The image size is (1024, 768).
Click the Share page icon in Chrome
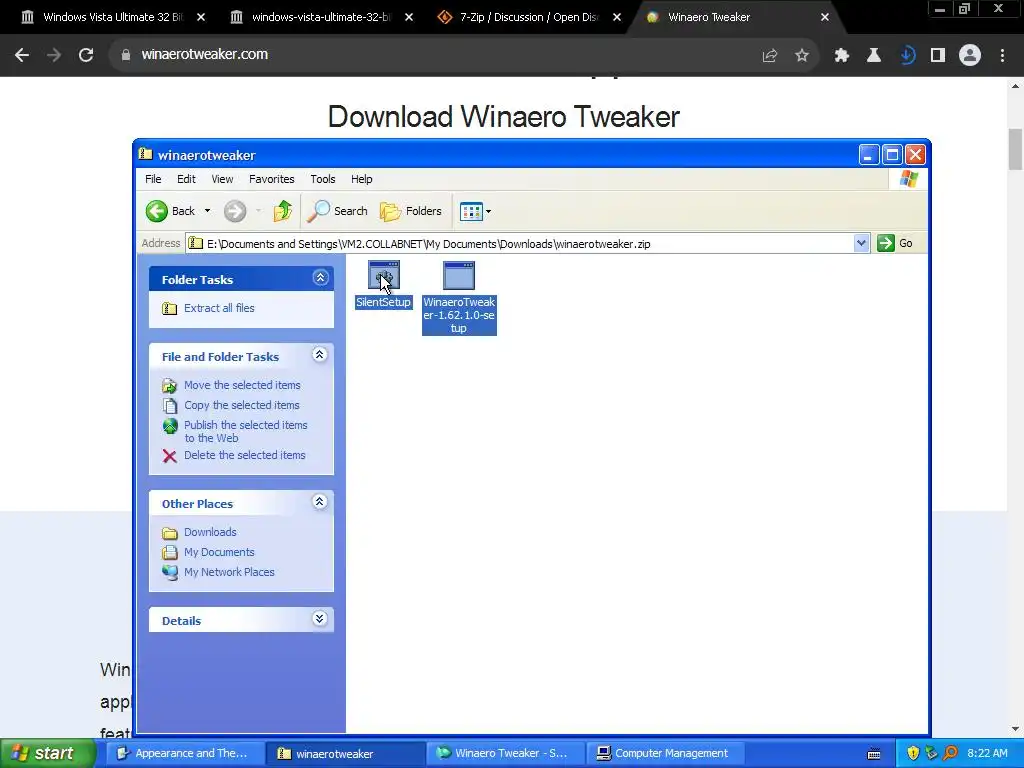click(x=769, y=56)
